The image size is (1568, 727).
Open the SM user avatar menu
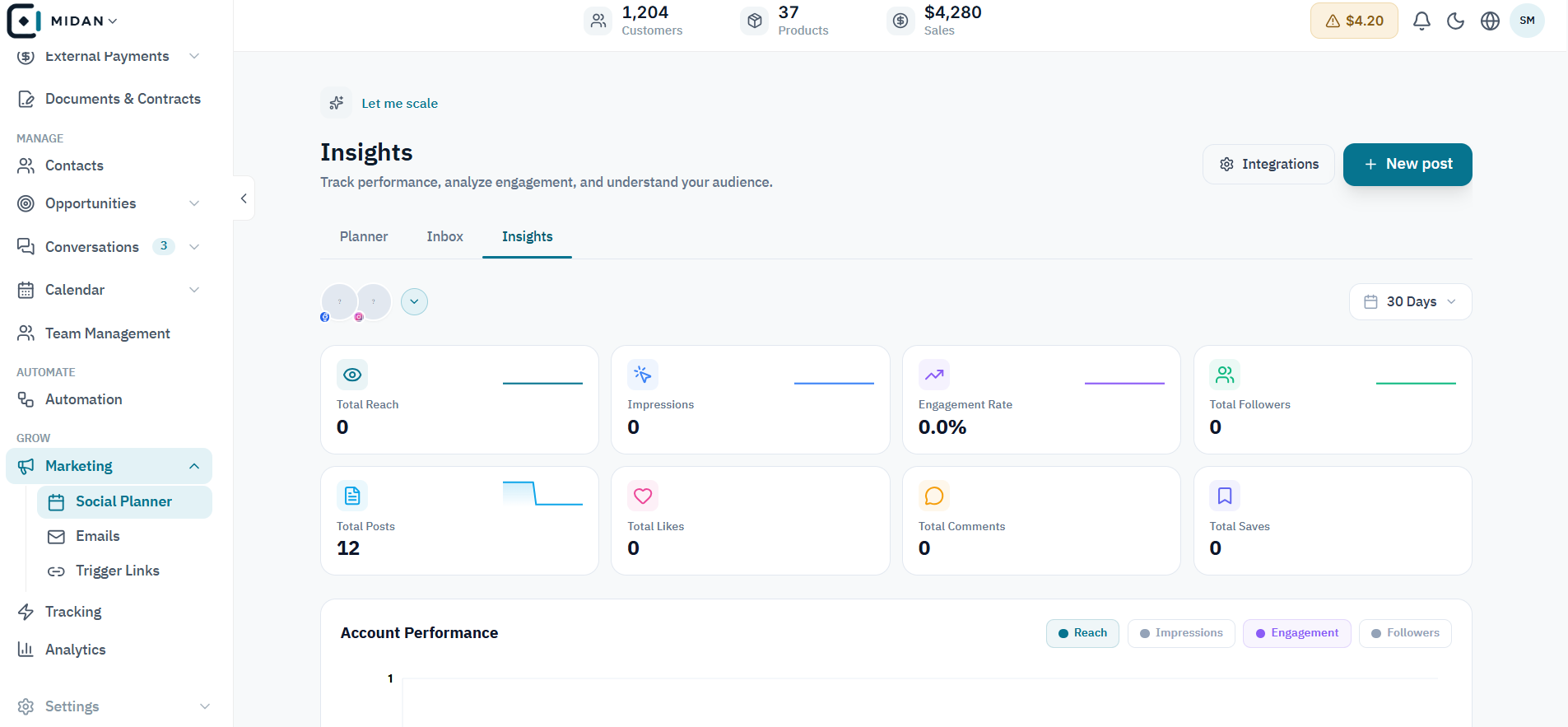coord(1527,21)
